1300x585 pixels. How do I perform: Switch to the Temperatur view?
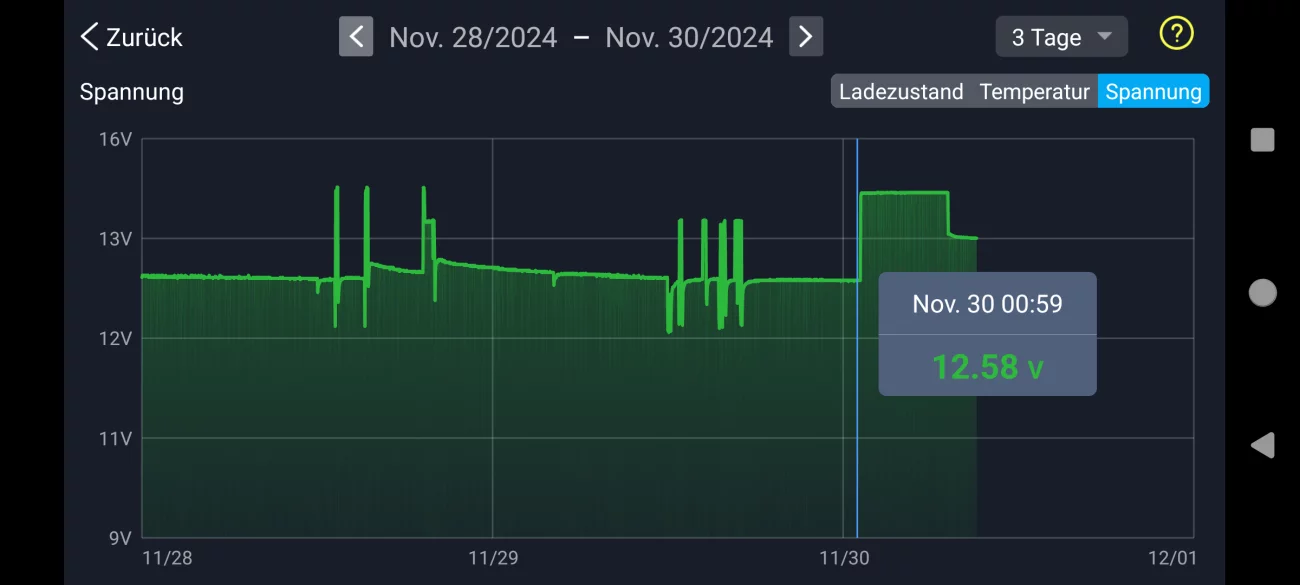click(x=1034, y=92)
